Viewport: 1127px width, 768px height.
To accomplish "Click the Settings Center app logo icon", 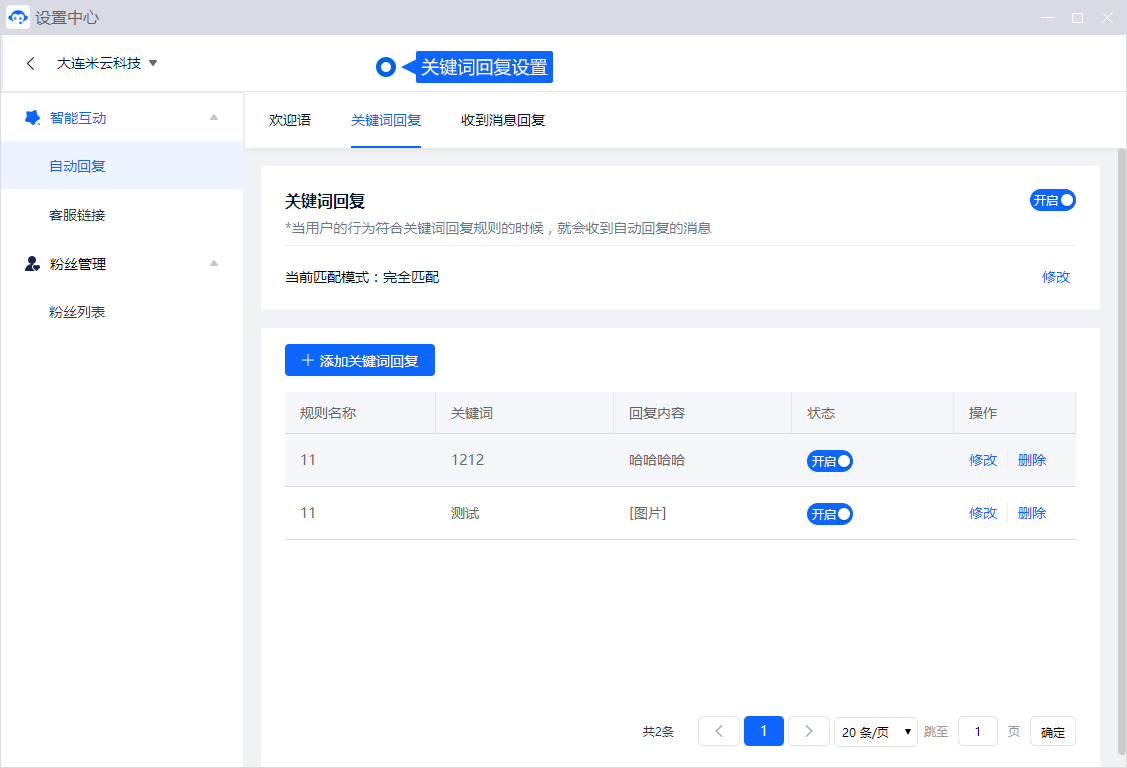I will click(x=18, y=18).
